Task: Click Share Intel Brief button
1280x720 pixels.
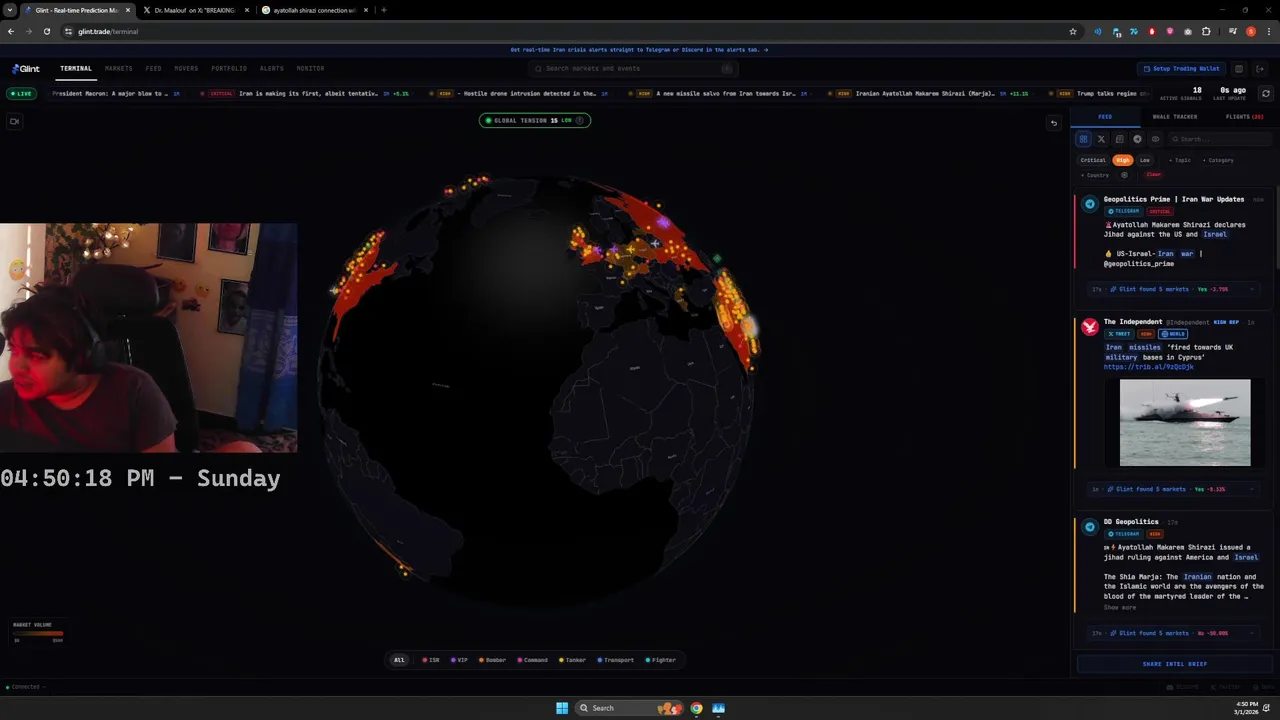Action: [1175, 664]
